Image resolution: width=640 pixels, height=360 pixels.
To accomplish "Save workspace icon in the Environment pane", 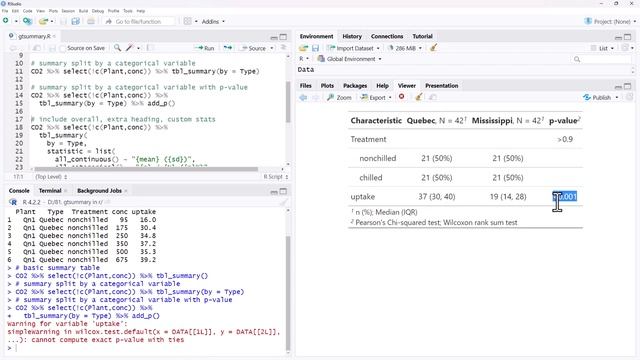I will [316, 48].
